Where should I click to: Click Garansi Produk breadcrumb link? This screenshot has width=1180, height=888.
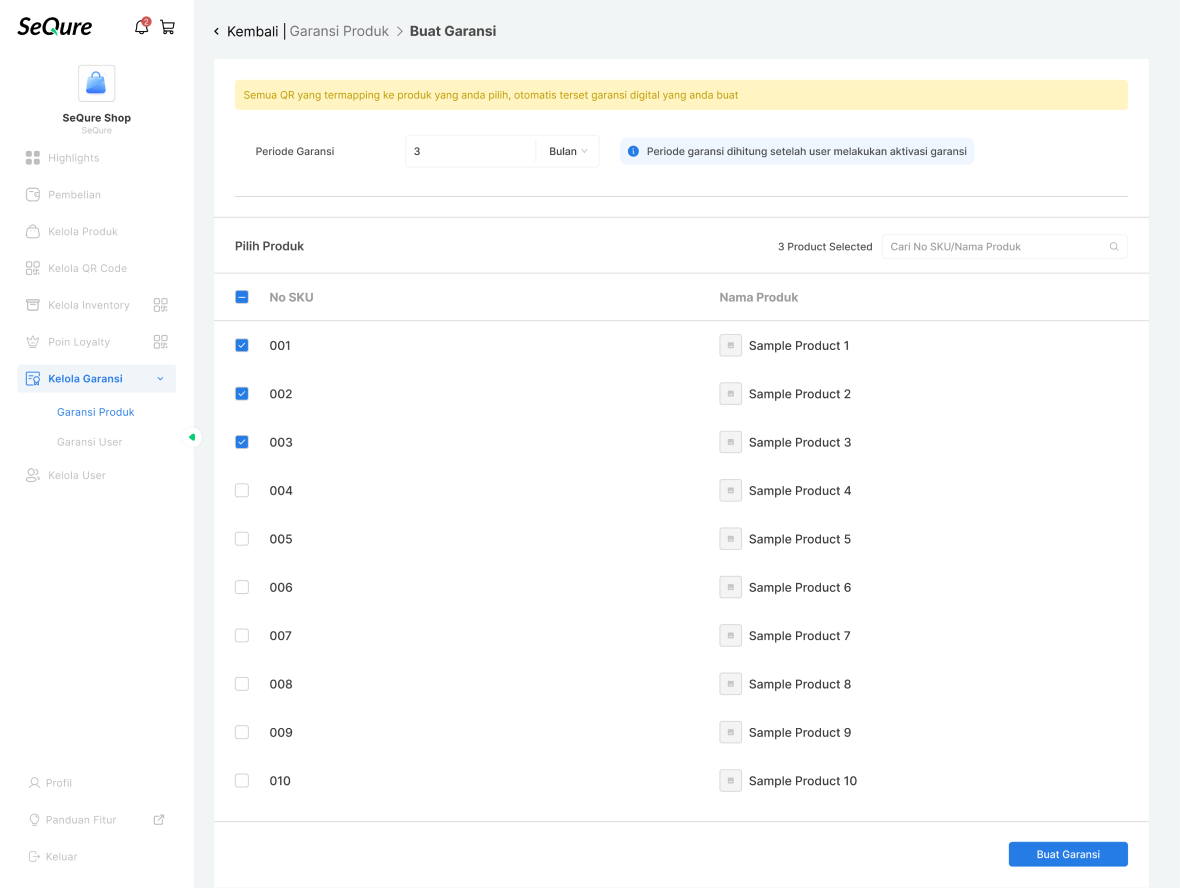pos(339,31)
